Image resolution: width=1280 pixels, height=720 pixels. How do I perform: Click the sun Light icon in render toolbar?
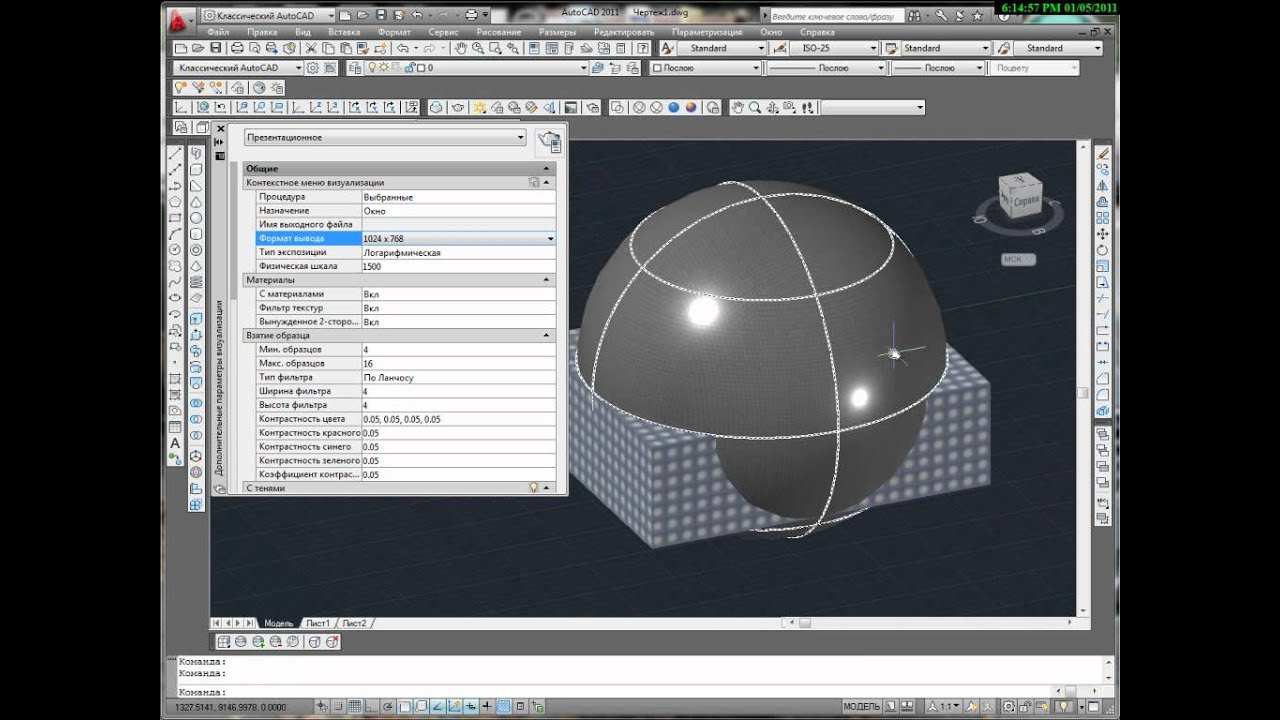click(480, 108)
